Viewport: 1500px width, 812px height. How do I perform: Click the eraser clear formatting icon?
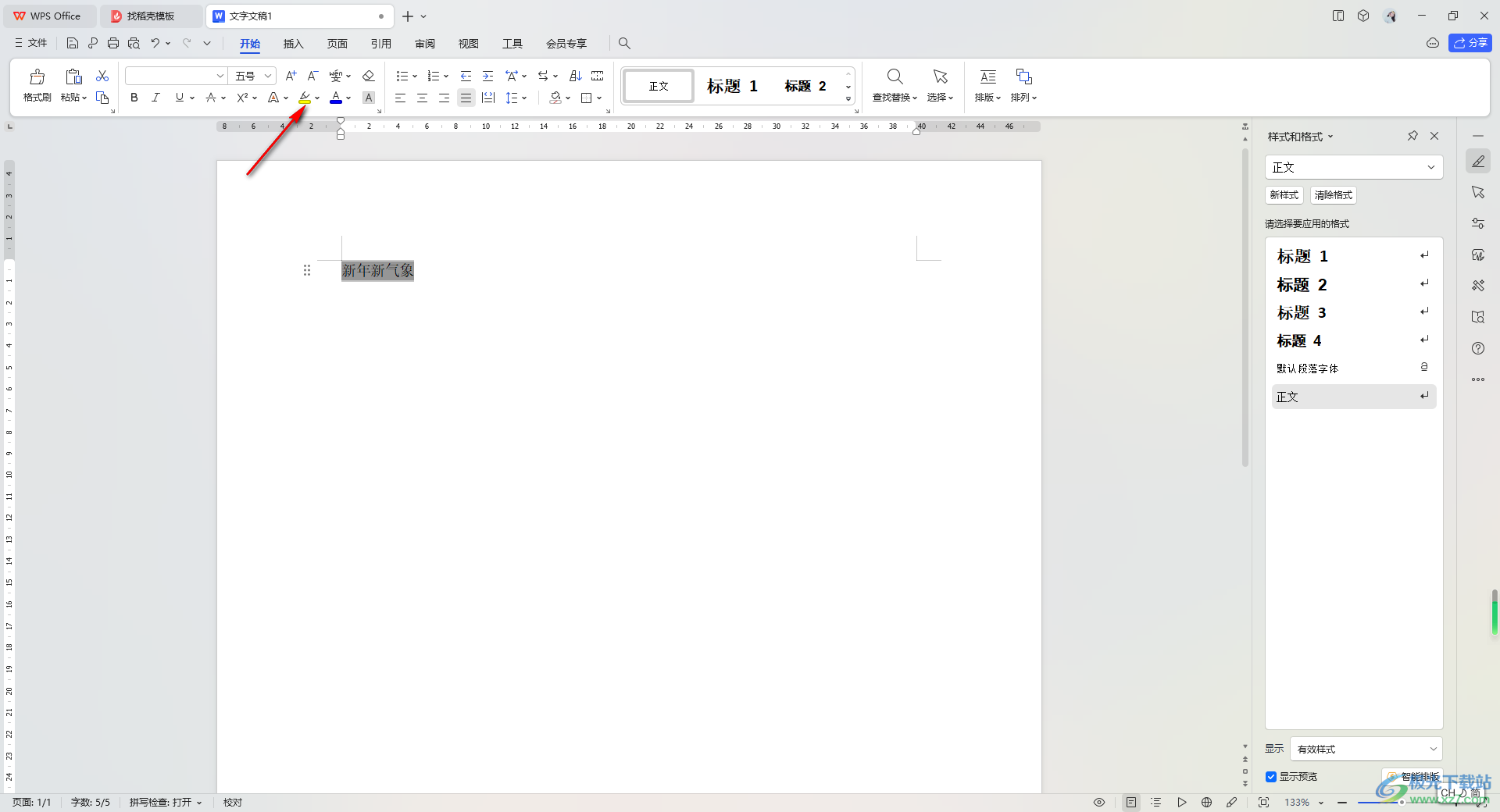[369, 76]
